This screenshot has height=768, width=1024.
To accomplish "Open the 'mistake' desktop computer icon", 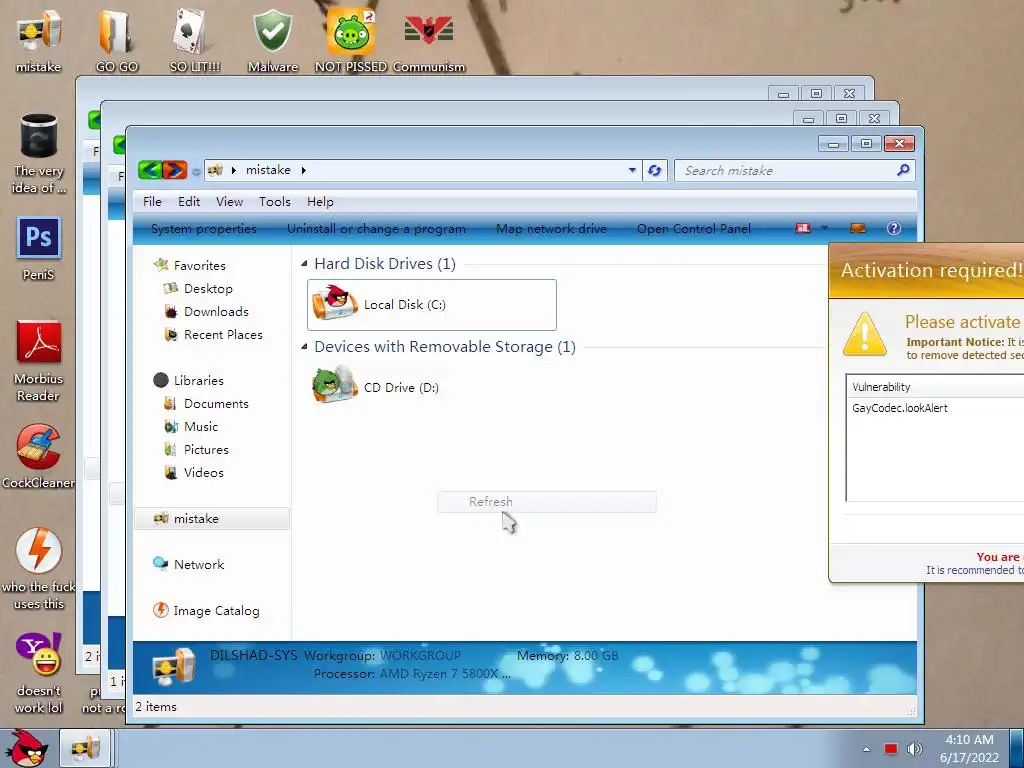I will click(39, 40).
